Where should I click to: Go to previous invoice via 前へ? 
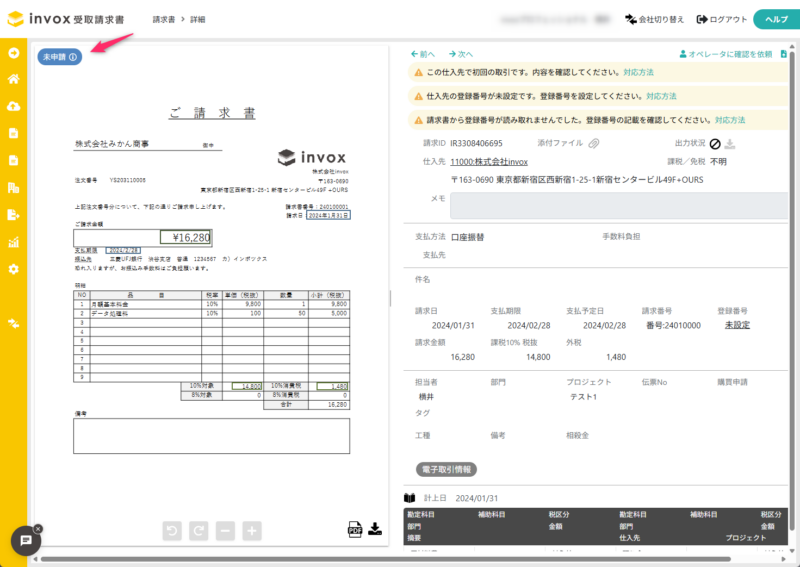point(423,54)
